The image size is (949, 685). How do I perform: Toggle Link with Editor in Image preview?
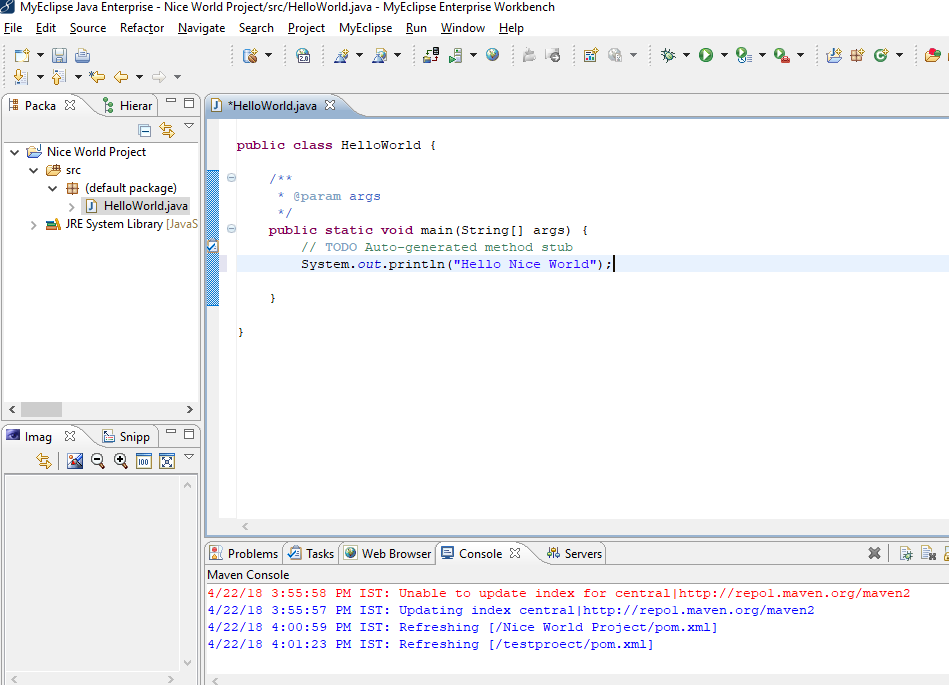click(x=44, y=461)
